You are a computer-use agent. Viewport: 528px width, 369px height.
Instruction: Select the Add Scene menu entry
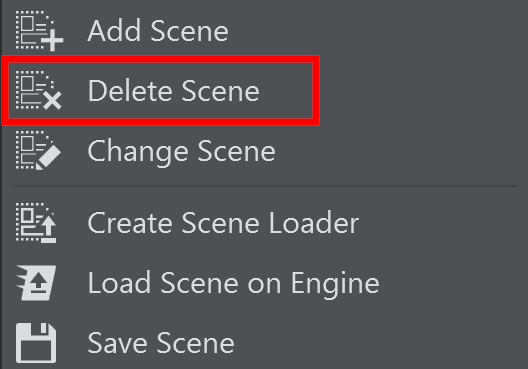pos(264,31)
